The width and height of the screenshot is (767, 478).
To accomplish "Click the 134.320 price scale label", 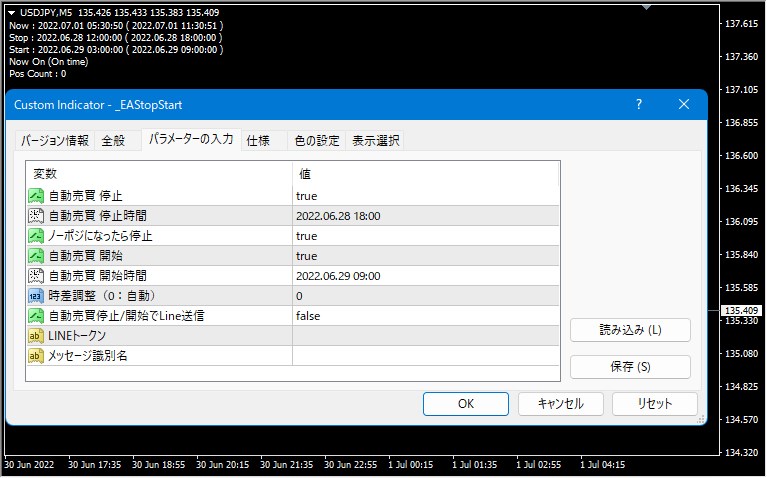I will coord(742,453).
